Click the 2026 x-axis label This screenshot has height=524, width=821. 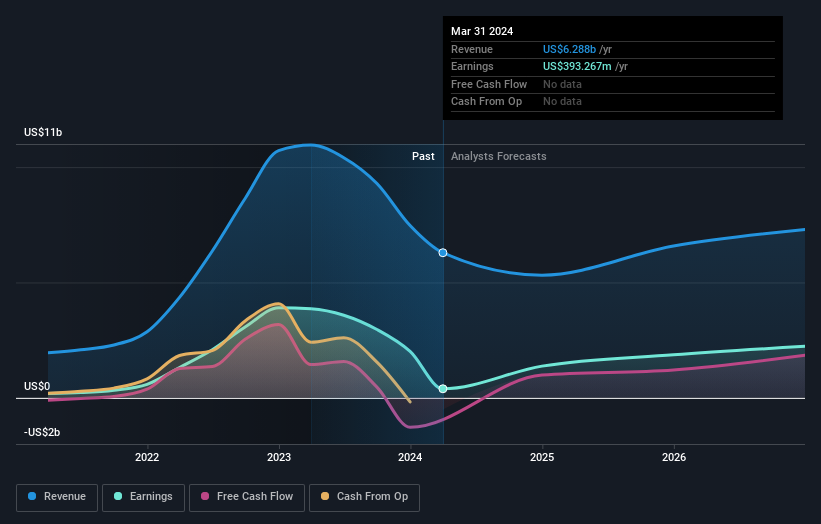coord(674,458)
